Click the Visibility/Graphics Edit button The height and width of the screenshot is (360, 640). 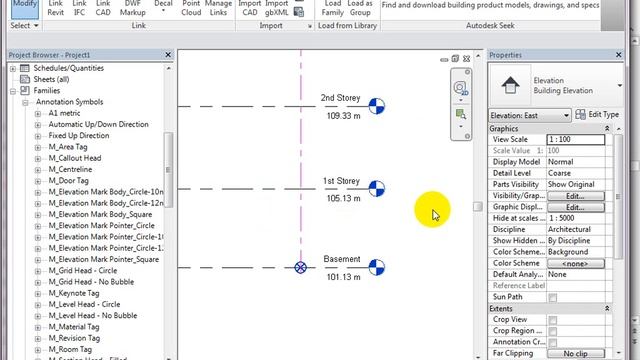pos(576,196)
